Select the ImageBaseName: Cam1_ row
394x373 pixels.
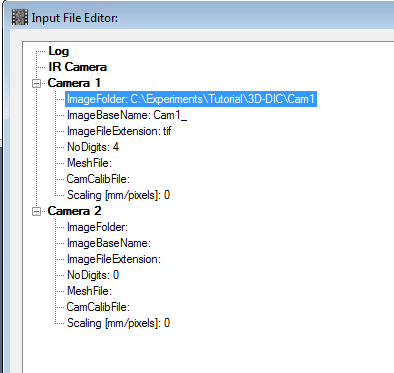(x=127, y=115)
